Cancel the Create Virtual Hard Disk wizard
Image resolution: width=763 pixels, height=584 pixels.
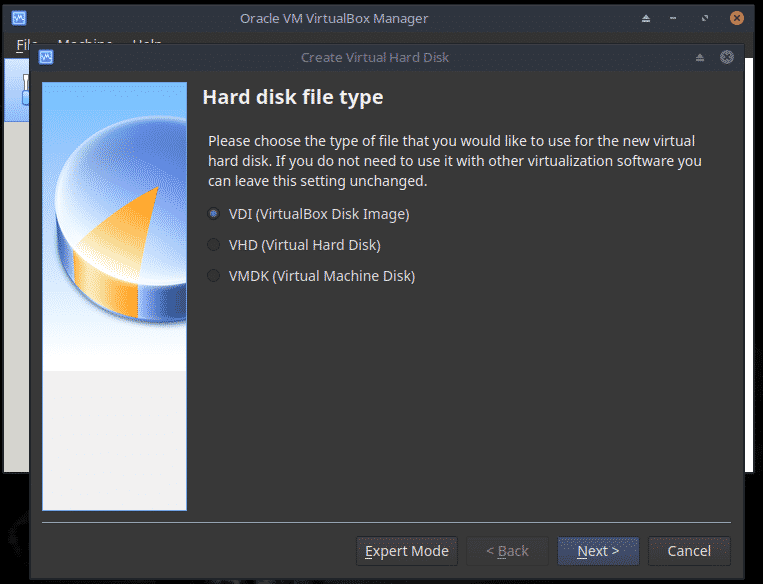(x=689, y=551)
